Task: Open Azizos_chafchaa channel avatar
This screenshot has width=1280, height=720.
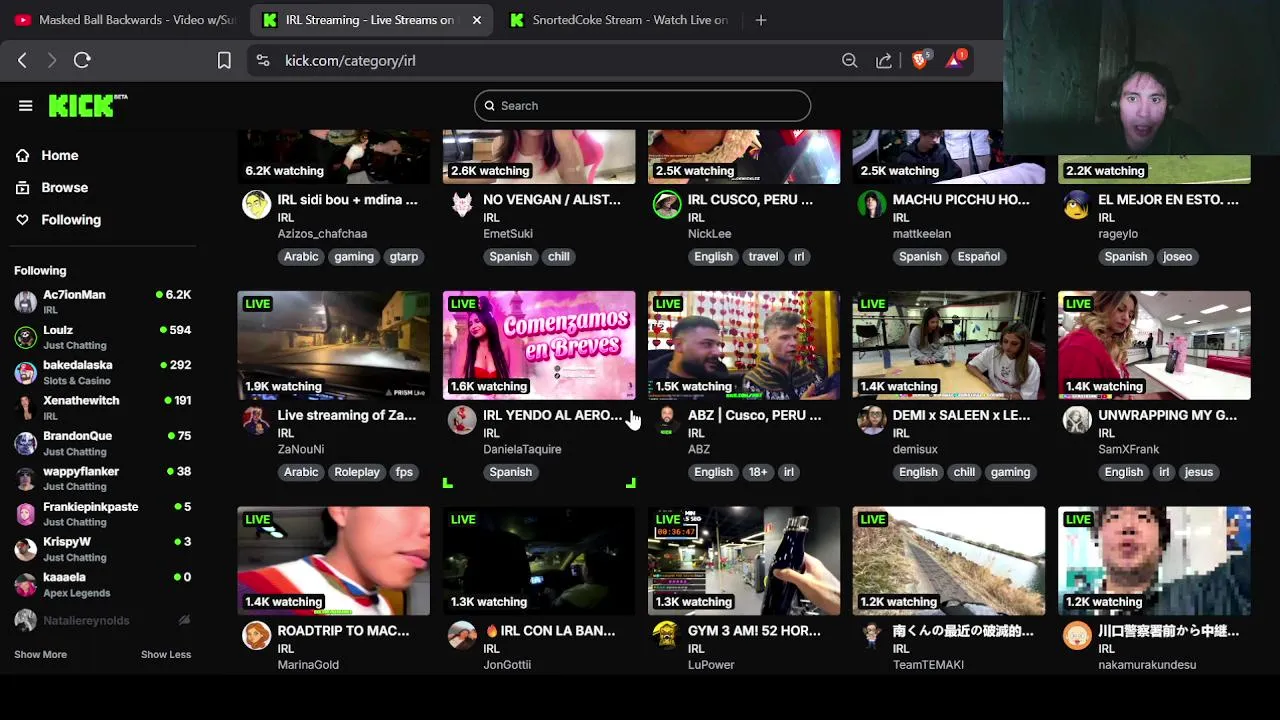Action: 257,205
